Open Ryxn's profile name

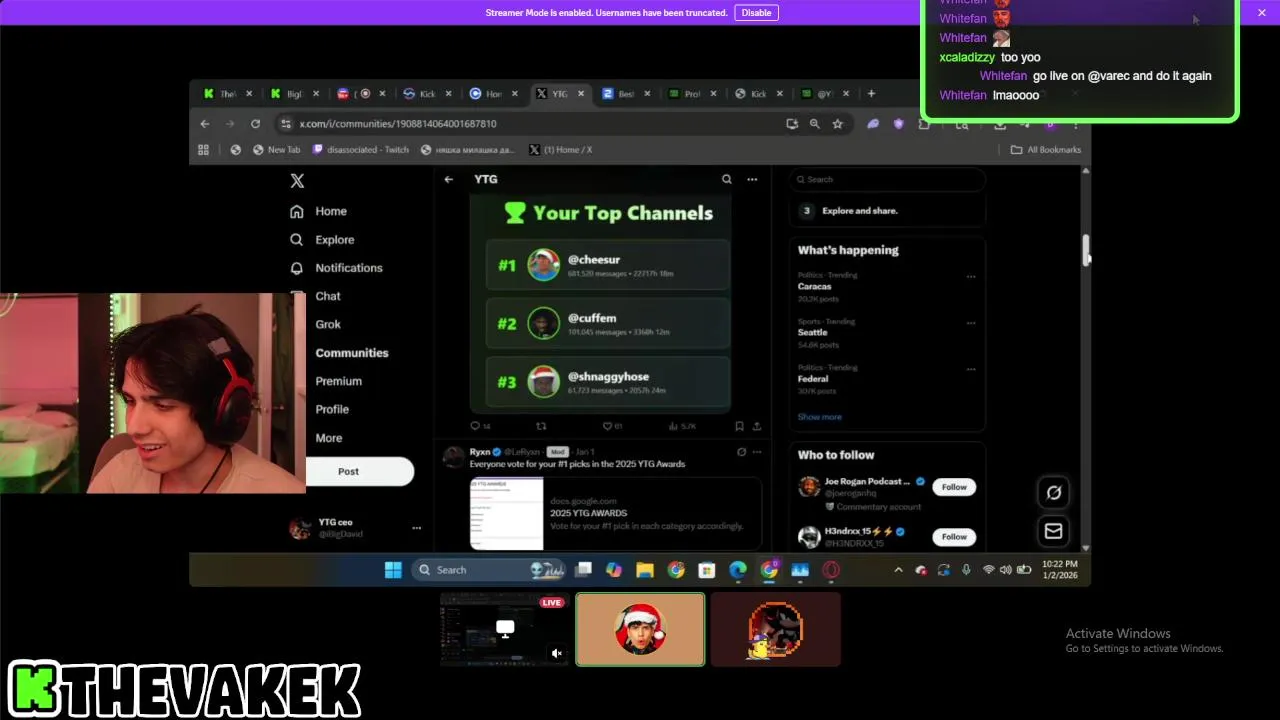pos(480,452)
